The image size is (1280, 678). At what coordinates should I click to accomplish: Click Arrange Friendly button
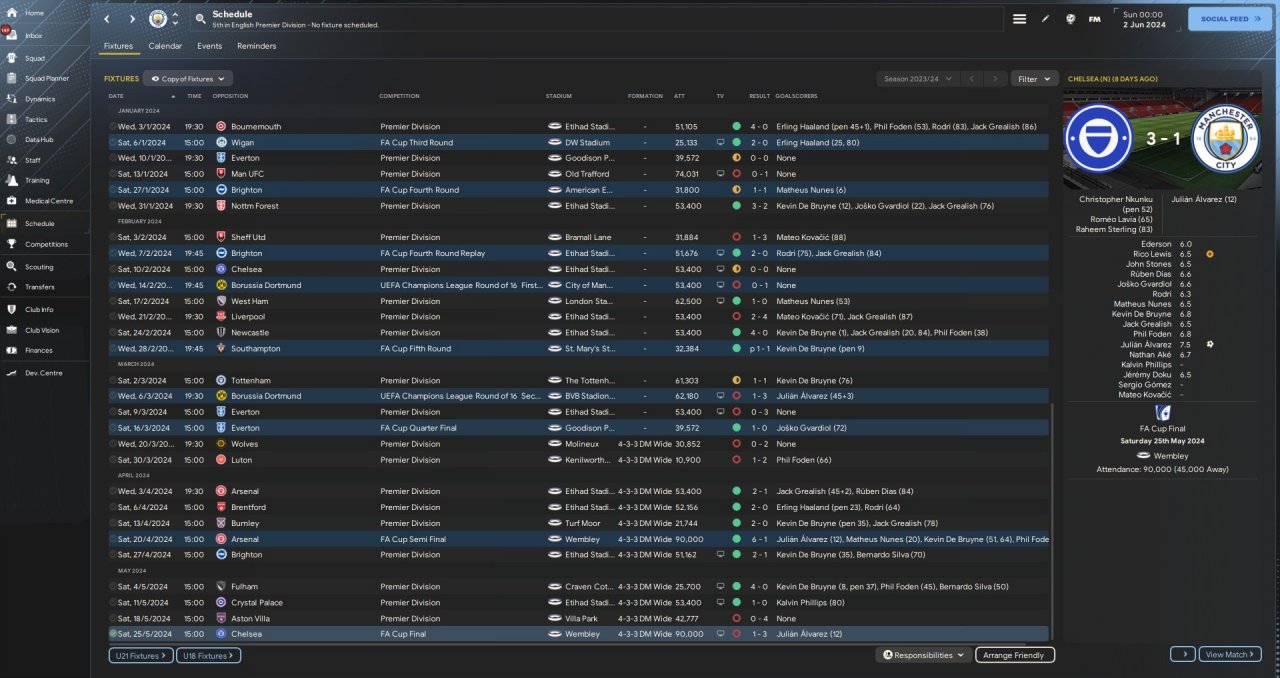pyautogui.click(x=1014, y=655)
